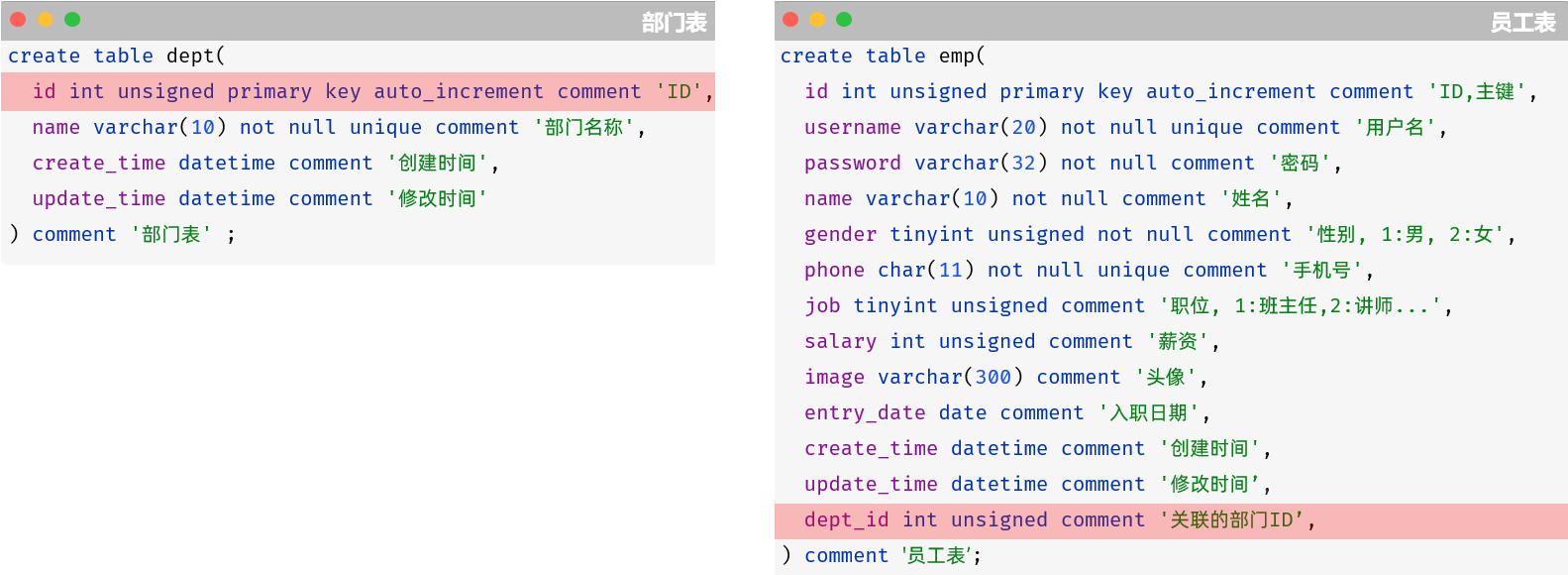The height and width of the screenshot is (575, 1568).
Task: Click yellow minimize dot in 员工表 window
Action: (x=817, y=19)
